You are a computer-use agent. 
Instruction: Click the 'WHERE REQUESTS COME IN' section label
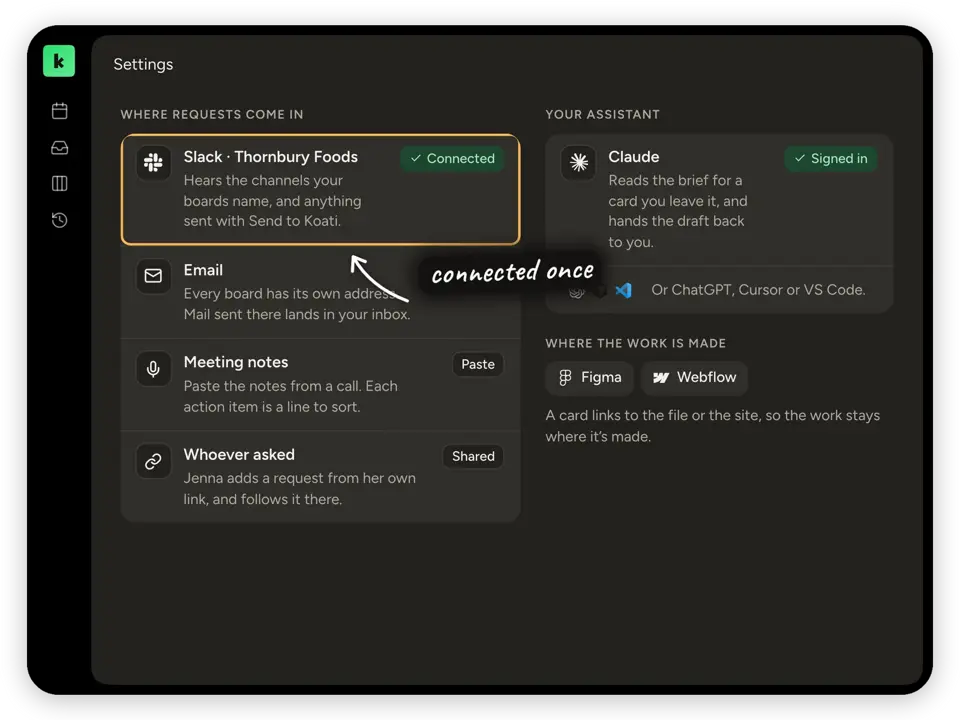pyautogui.click(x=212, y=114)
